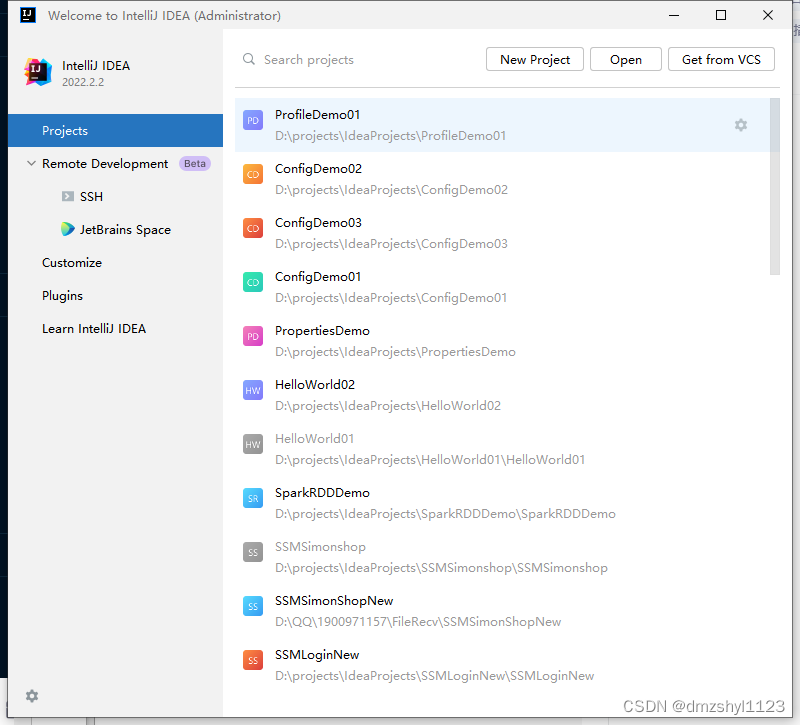Click the Beta badge label
This screenshot has width=800, height=725.
pos(194,163)
